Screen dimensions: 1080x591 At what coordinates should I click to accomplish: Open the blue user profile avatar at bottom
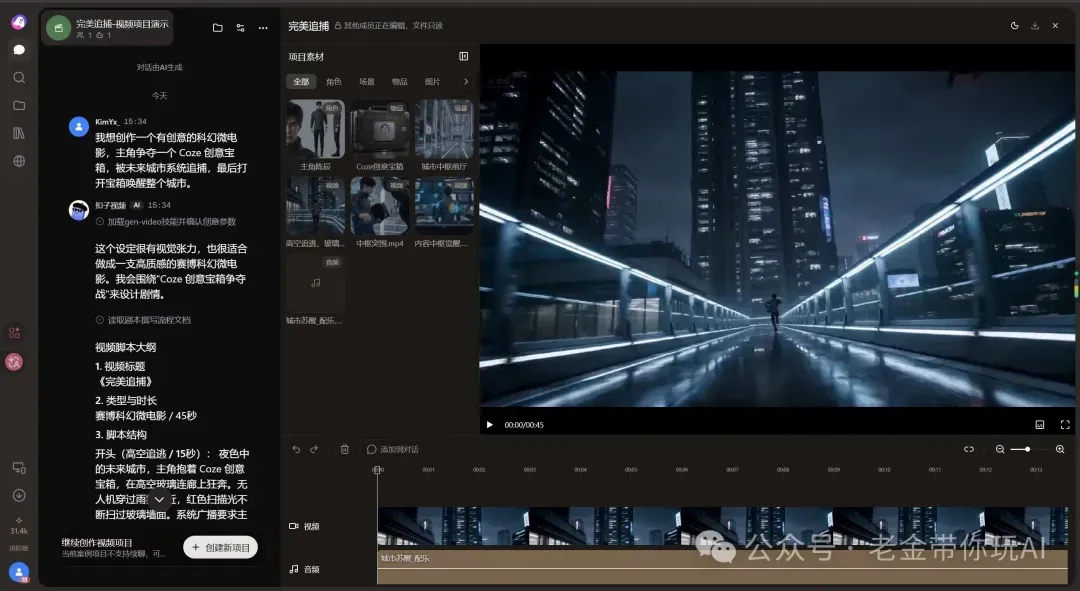pyautogui.click(x=19, y=572)
